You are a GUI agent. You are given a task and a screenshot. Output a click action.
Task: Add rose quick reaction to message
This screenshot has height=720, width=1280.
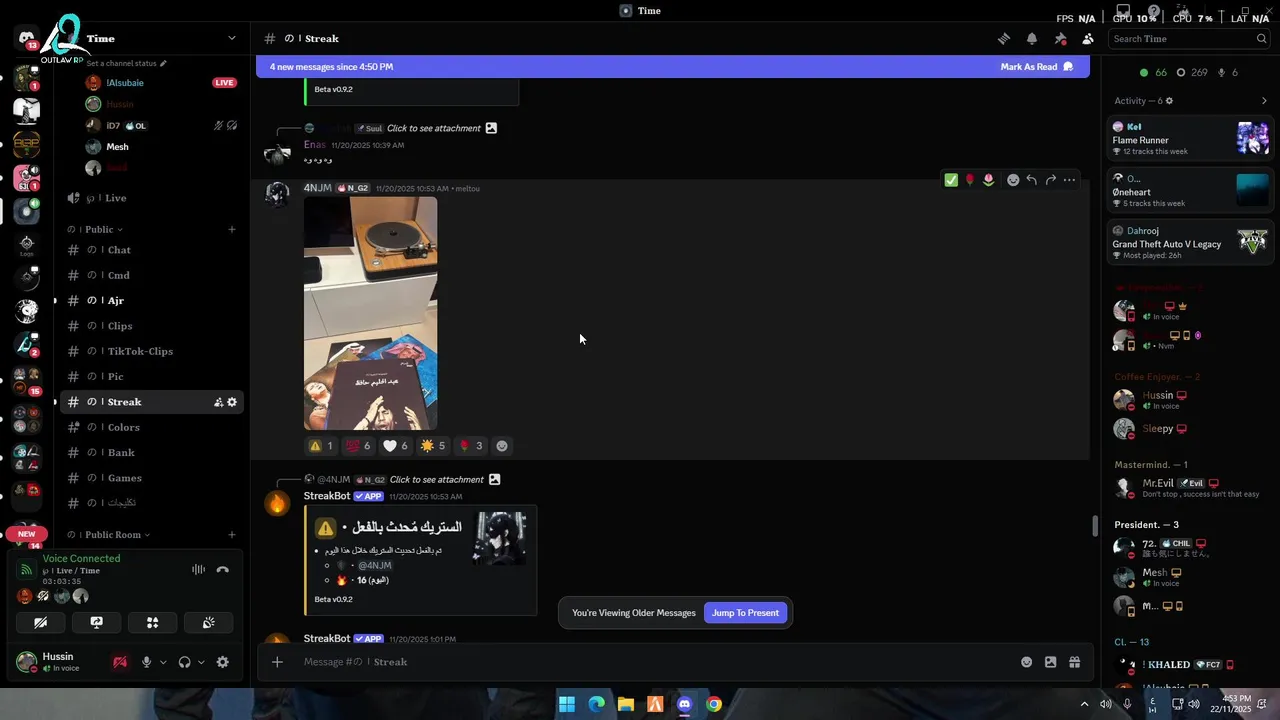click(969, 180)
